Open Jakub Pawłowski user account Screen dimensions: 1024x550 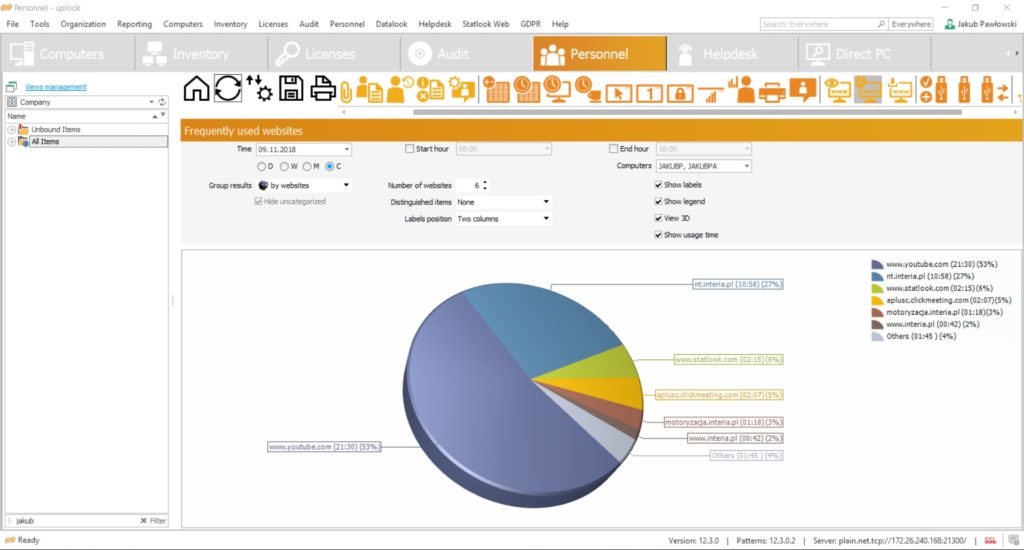(981, 24)
